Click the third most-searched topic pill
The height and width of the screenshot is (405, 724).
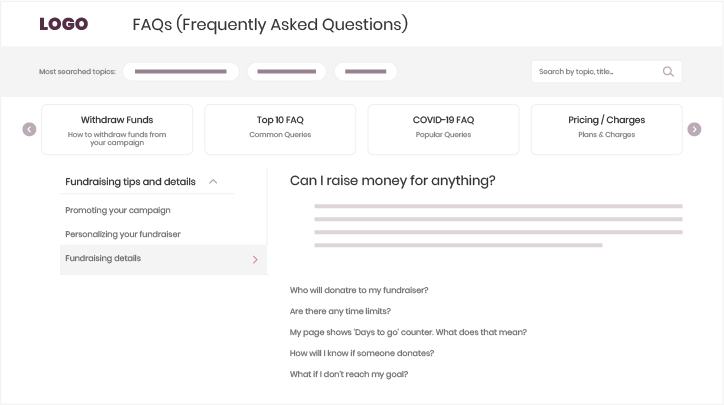(x=365, y=72)
